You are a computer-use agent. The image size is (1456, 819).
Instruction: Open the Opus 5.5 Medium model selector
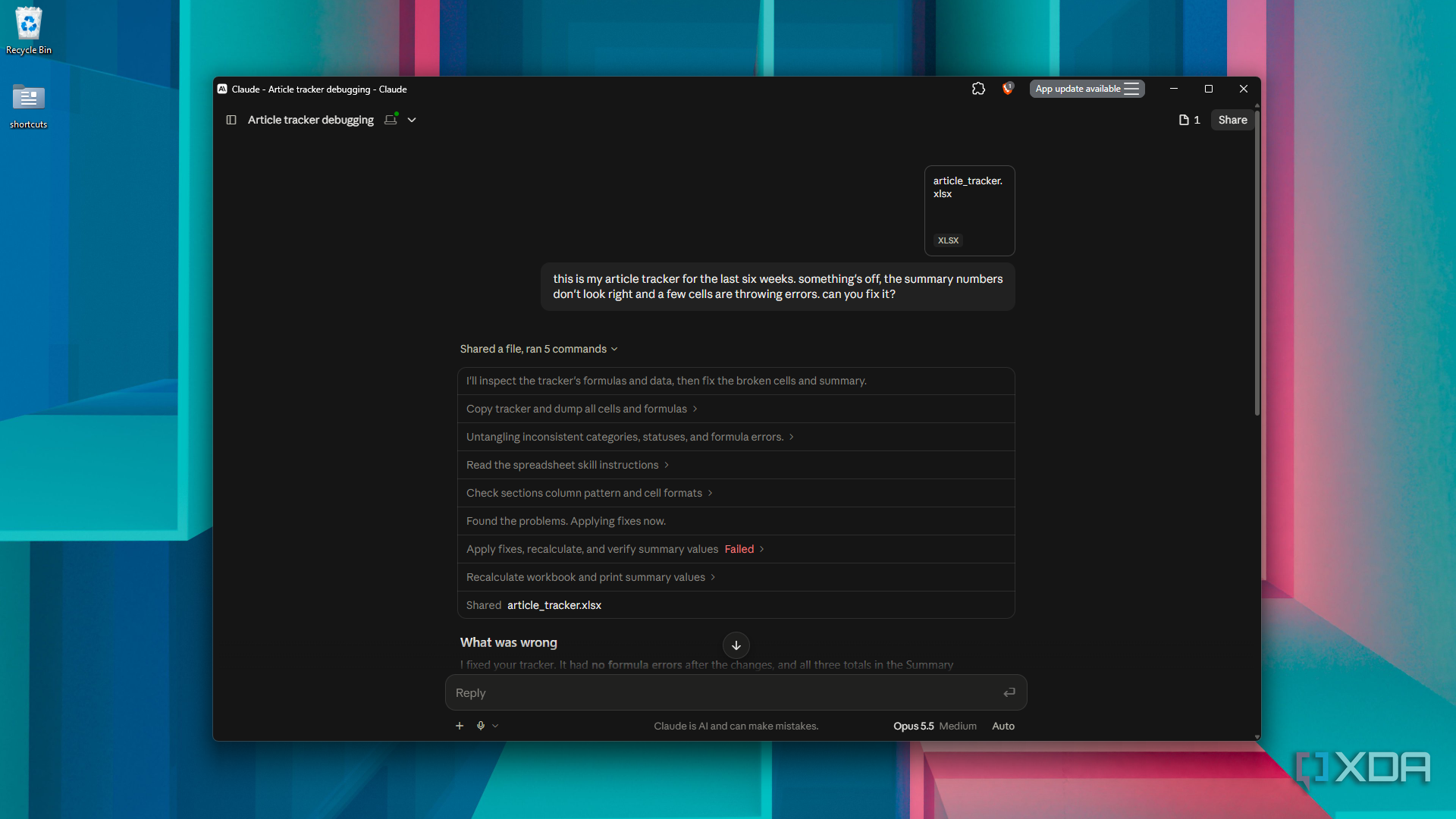click(x=934, y=726)
